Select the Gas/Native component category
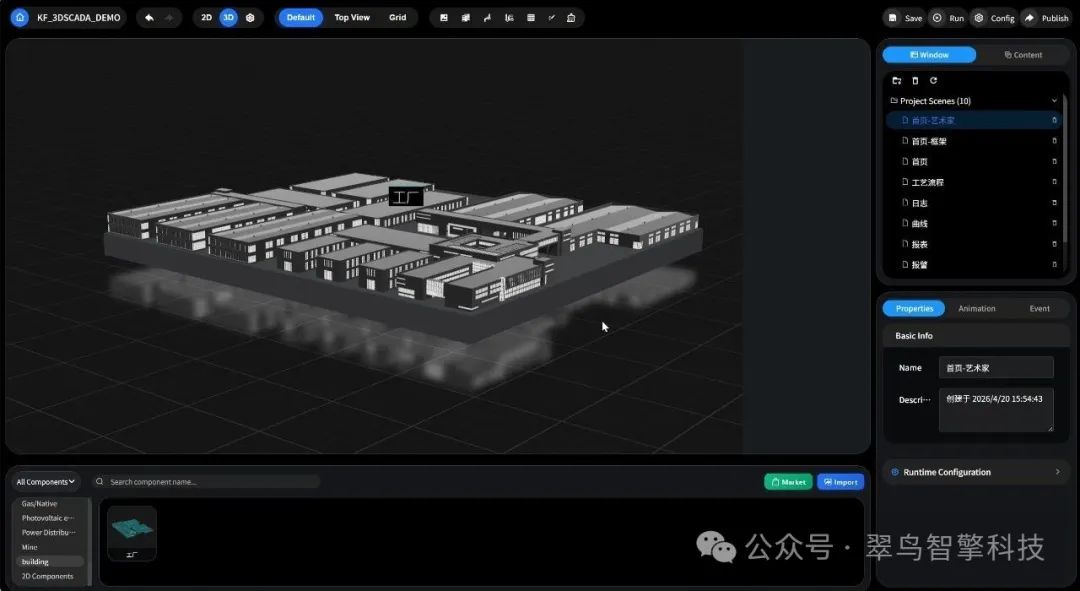 click(x=39, y=504)
